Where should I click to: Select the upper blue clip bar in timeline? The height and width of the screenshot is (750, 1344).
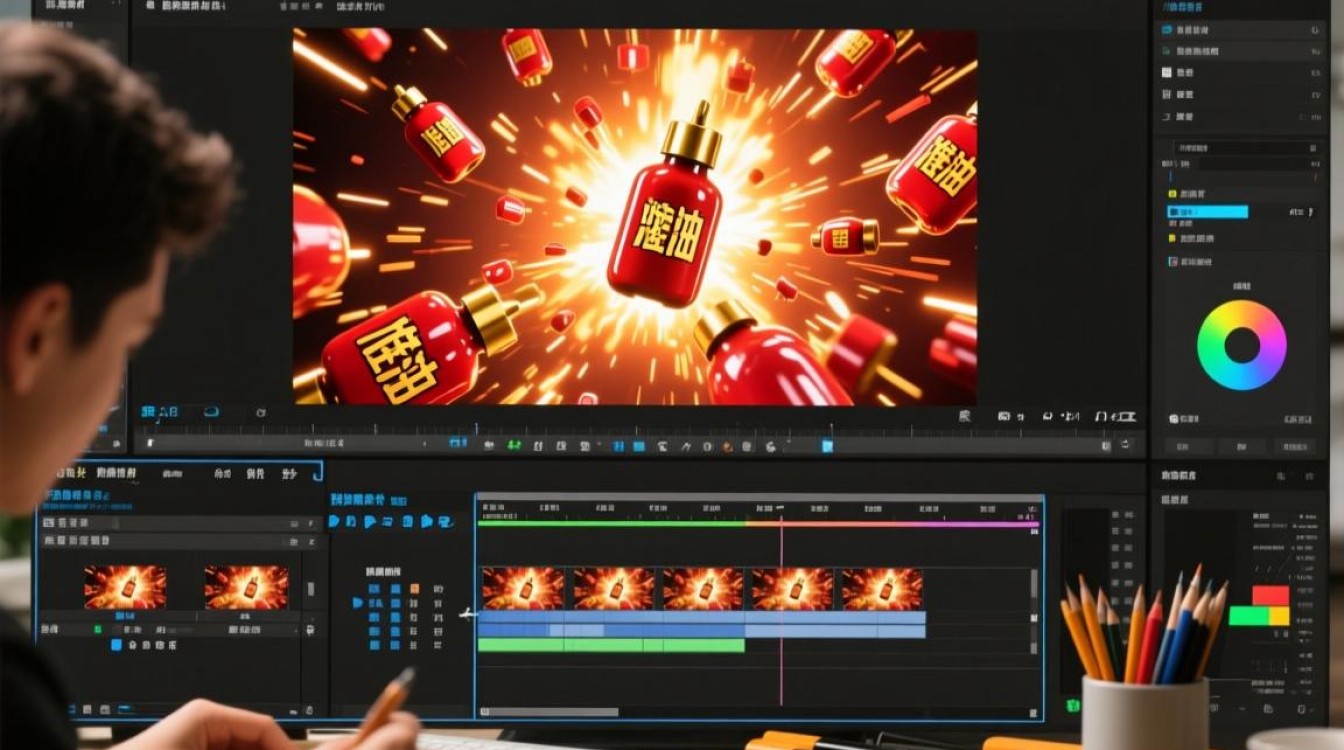[x=701, y=618]
